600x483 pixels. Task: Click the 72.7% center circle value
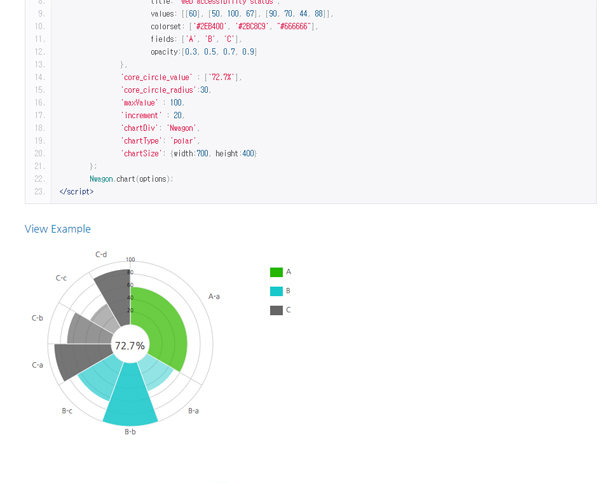(x=130, y=346)
